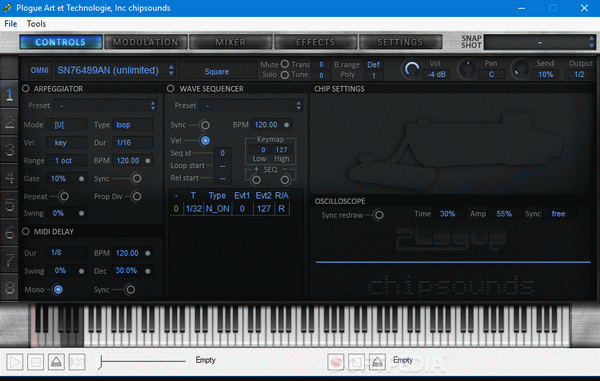
Task: Enable the Arpeggiator
Action: click(x=26, y=89)
